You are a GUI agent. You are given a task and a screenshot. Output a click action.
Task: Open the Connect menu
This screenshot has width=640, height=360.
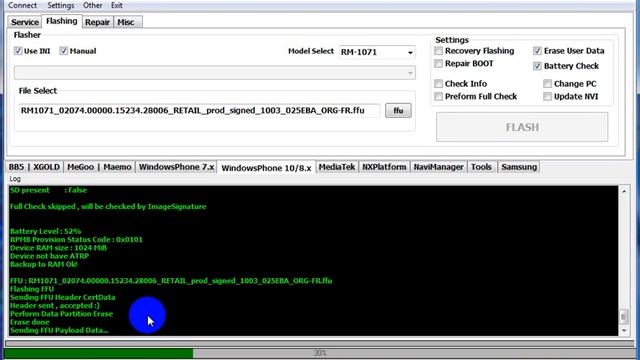point(22,5)
